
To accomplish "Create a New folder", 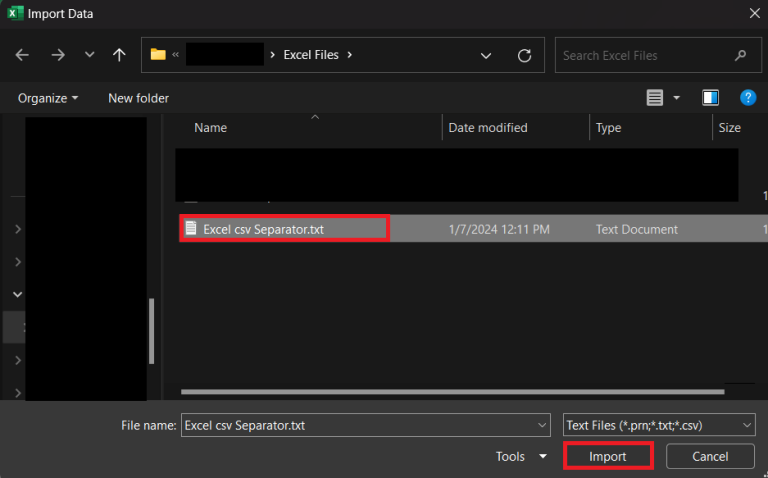I will pyautogui.click(x=138, y=98).
